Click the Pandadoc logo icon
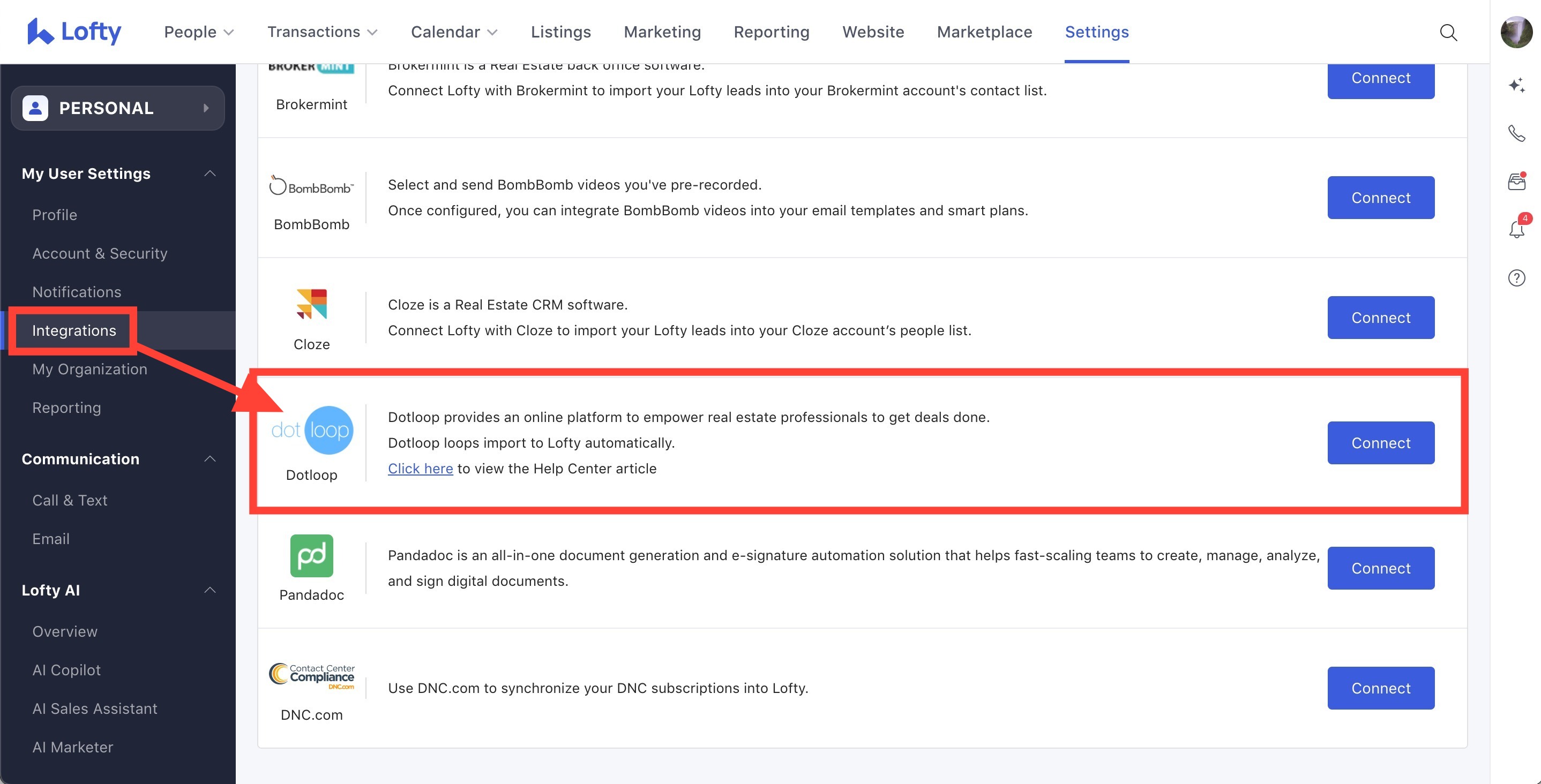The height and width of the screenshot is (784, 1541). [312, 555]
